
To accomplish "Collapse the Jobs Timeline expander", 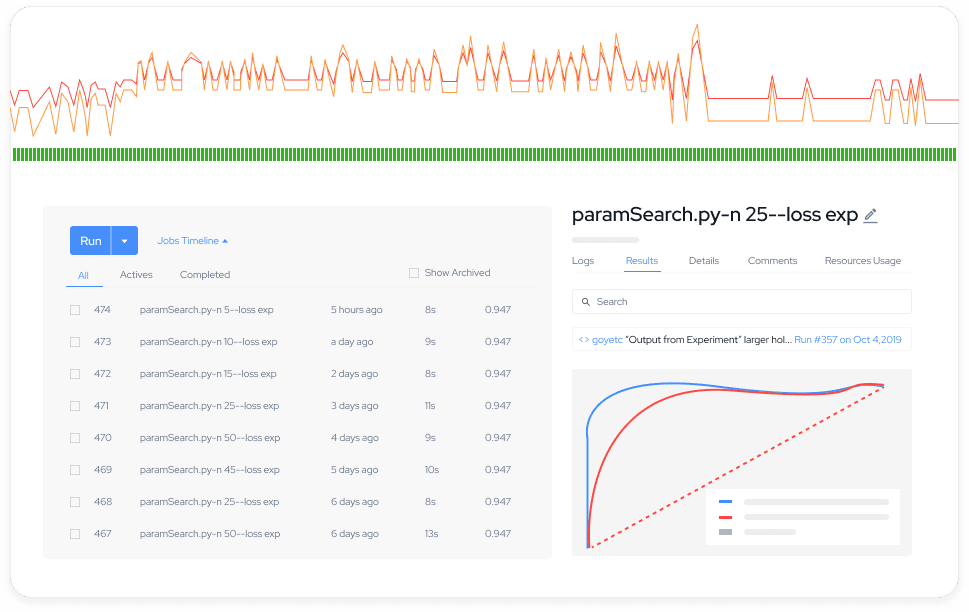I will tap(192, 241).
